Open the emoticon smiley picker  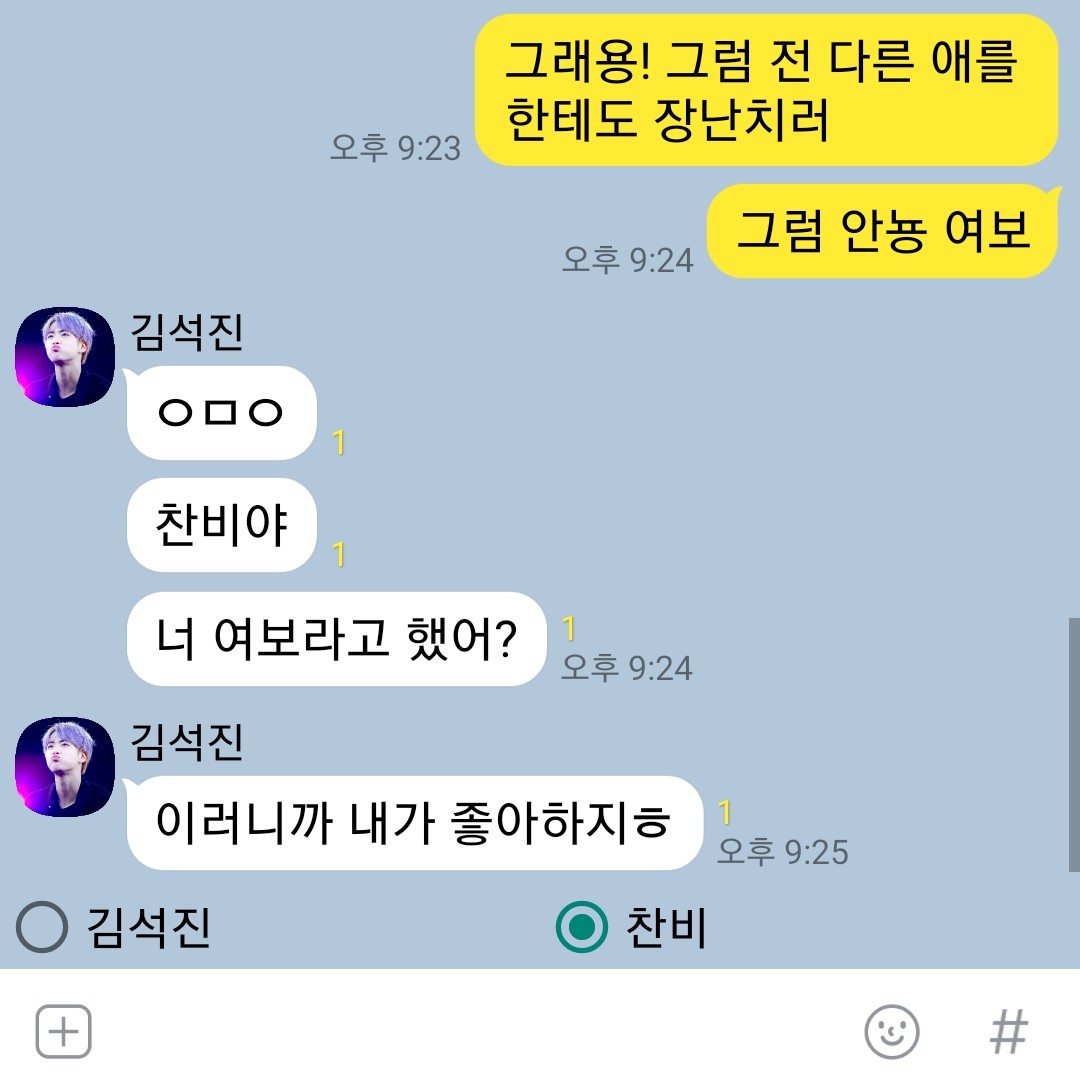pyautogui.click(x=892, y=1031)
